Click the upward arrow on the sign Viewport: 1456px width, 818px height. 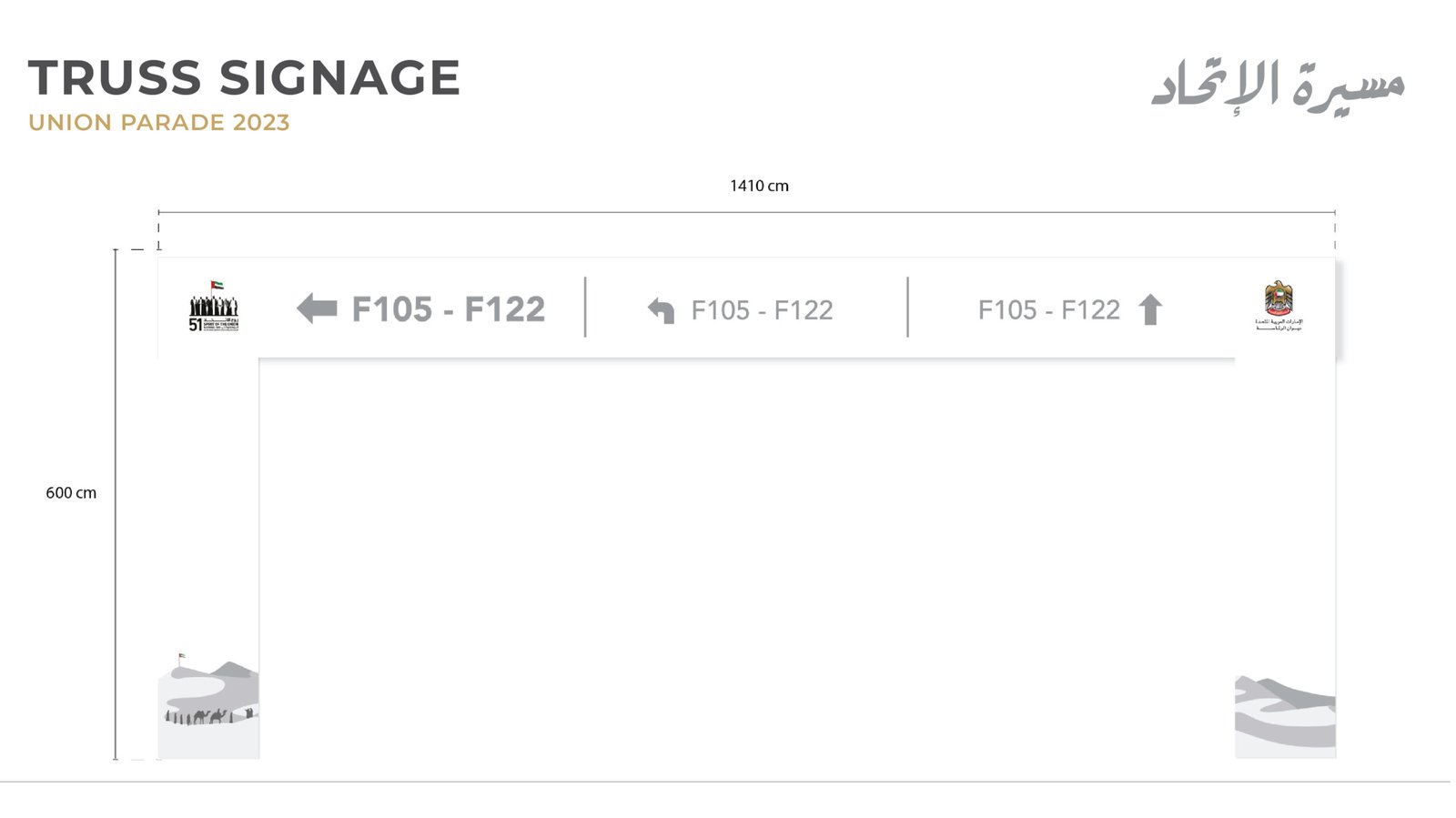pyautogui.click(x=1150, y=309)
